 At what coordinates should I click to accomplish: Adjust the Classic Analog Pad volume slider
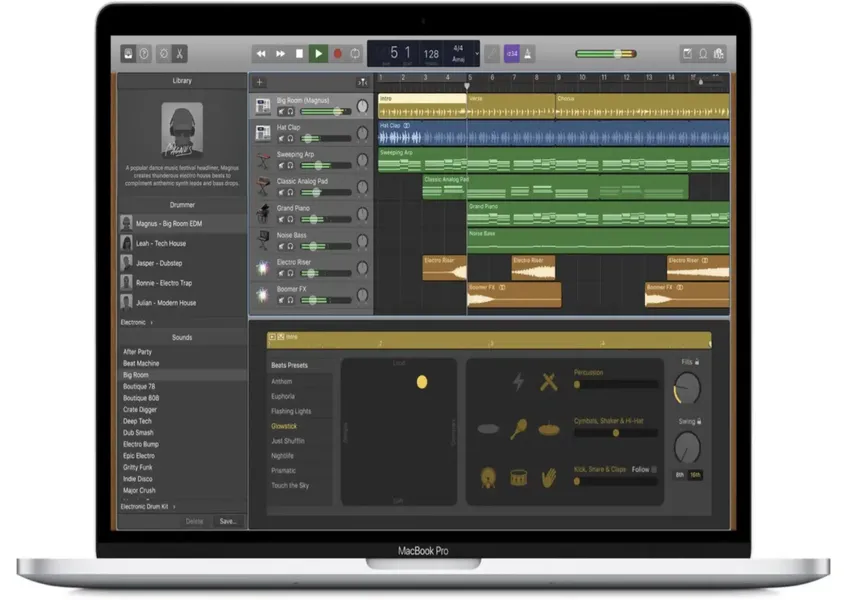click(325, 192)
